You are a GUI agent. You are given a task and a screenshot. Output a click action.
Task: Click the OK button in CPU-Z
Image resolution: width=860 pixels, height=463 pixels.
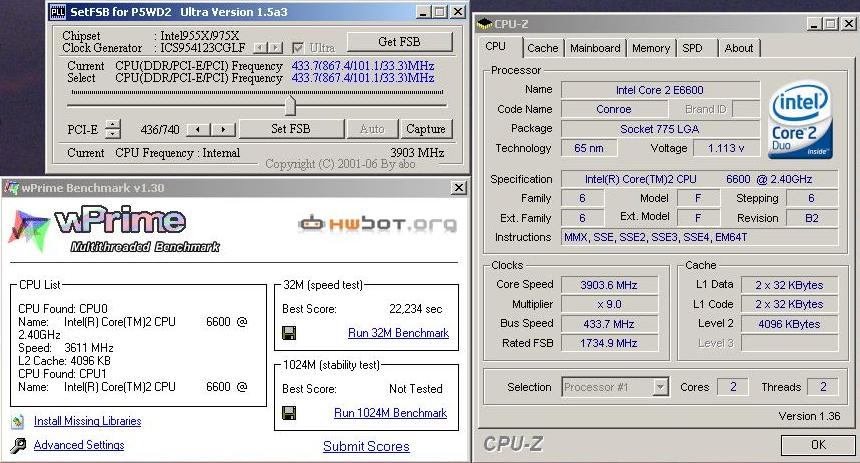coord(818,445)
